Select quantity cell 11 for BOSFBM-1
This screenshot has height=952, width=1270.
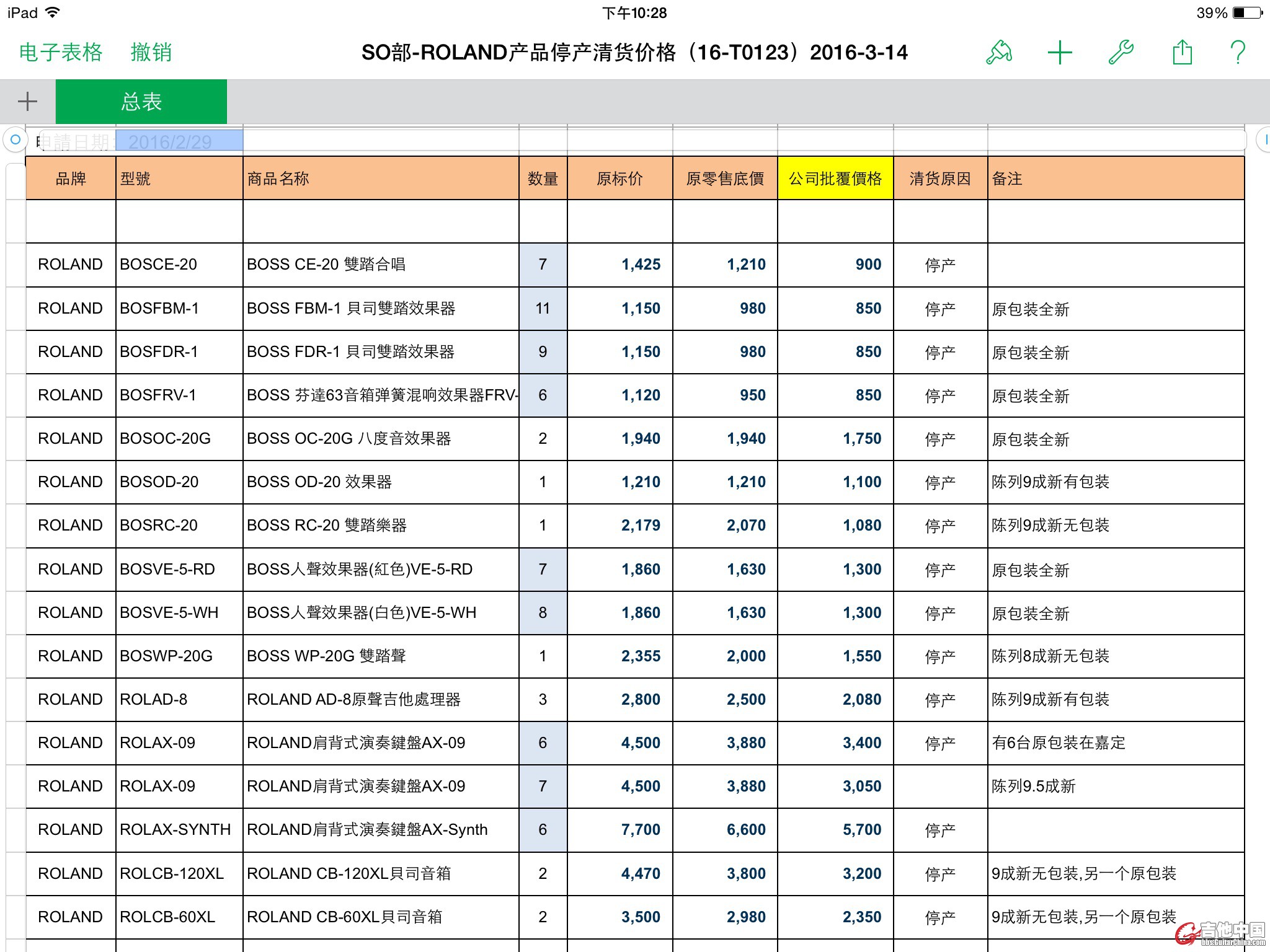tap(543, 308)
